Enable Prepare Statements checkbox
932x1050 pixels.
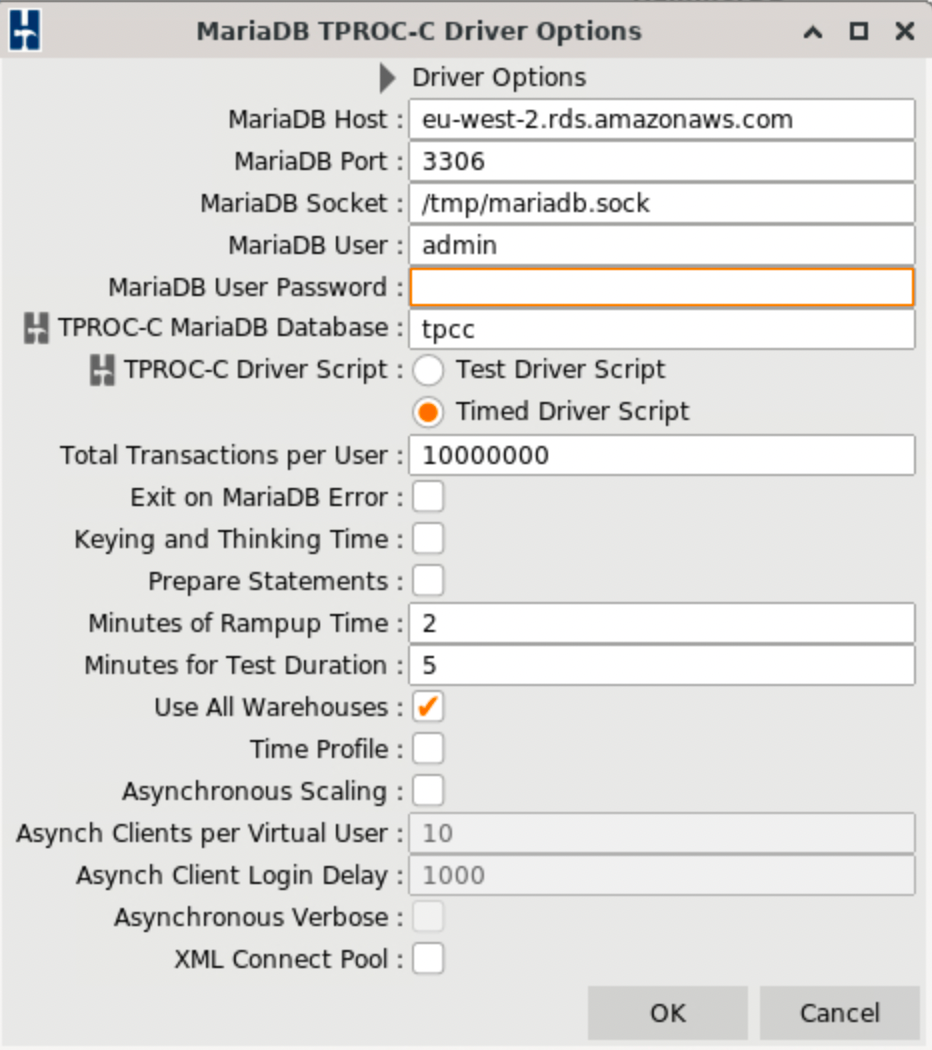pos(428,581)
